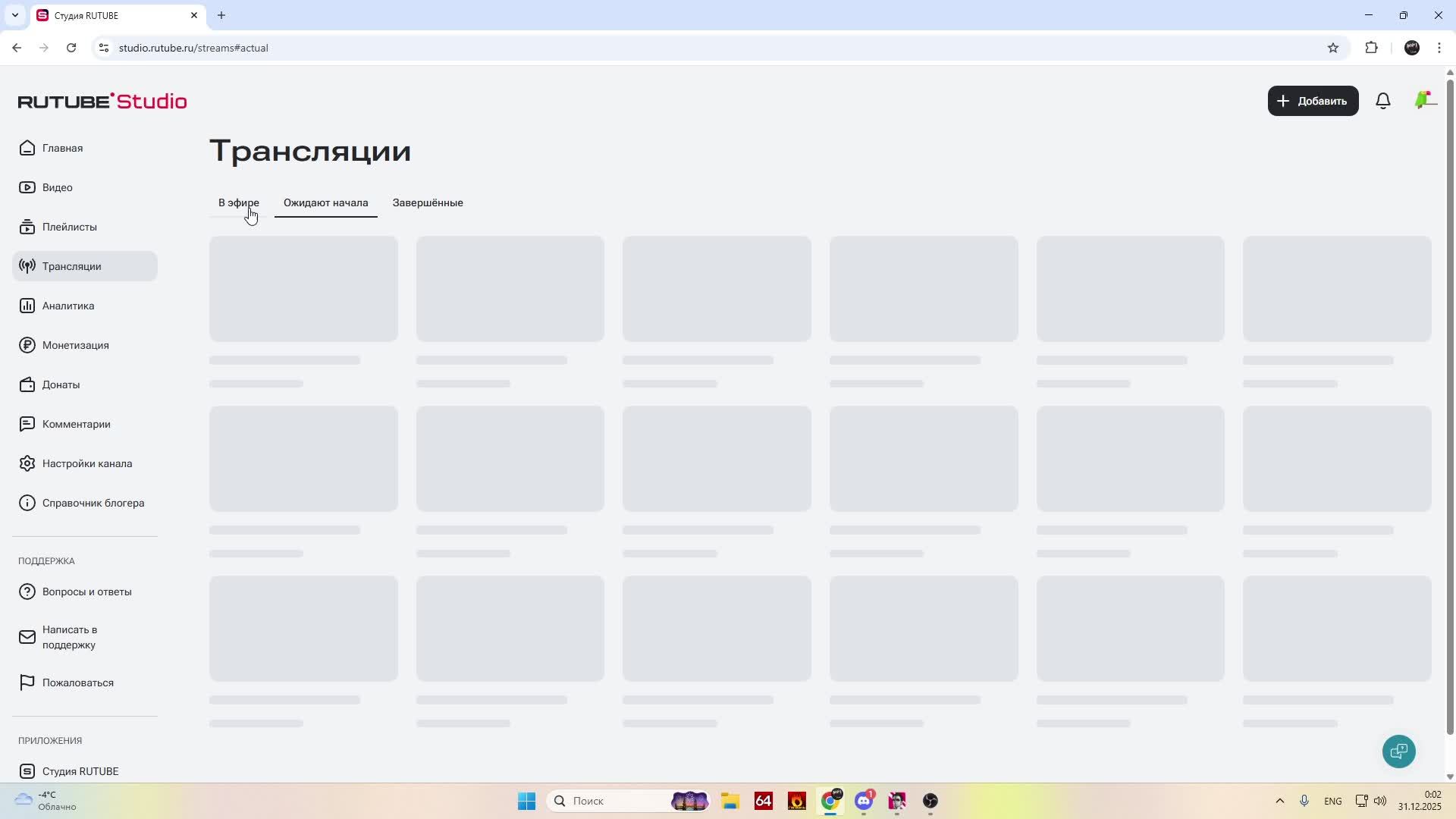Open the user avatar menu
The width and height of the screenshot is (1456, 819).
(x=1424, y=100)
